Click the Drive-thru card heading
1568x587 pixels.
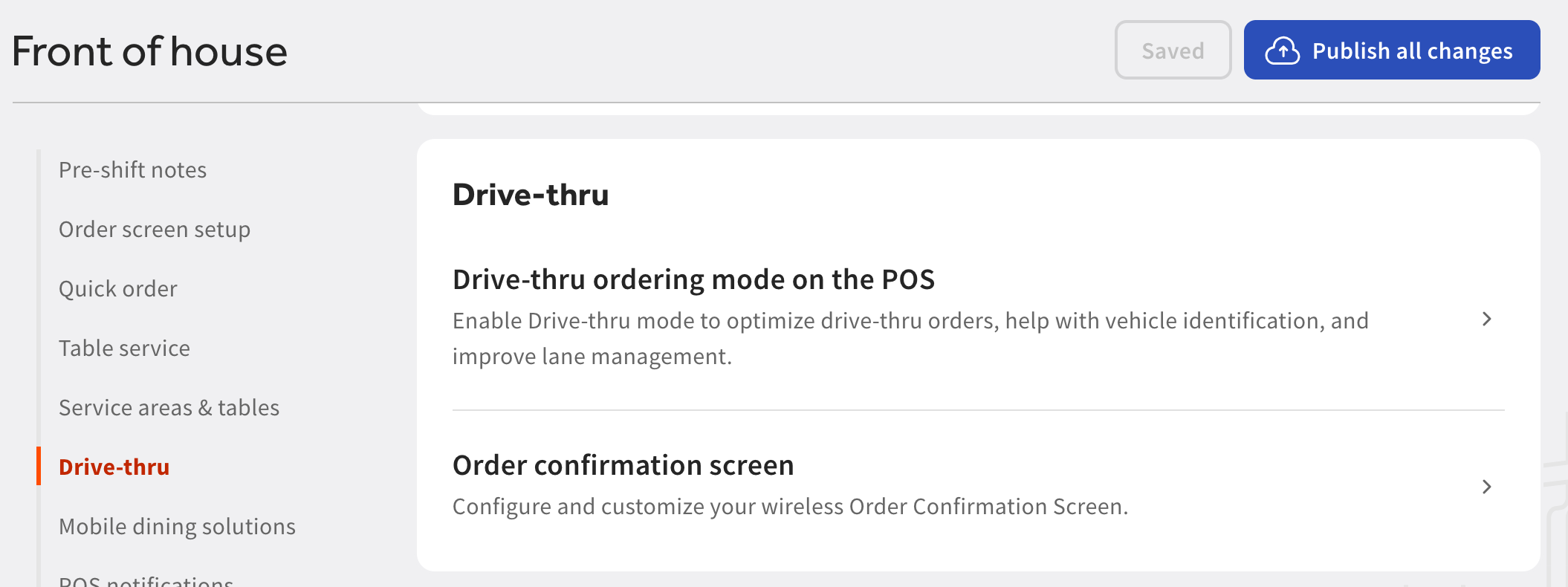pyautogui.click(x=531, y=195)
